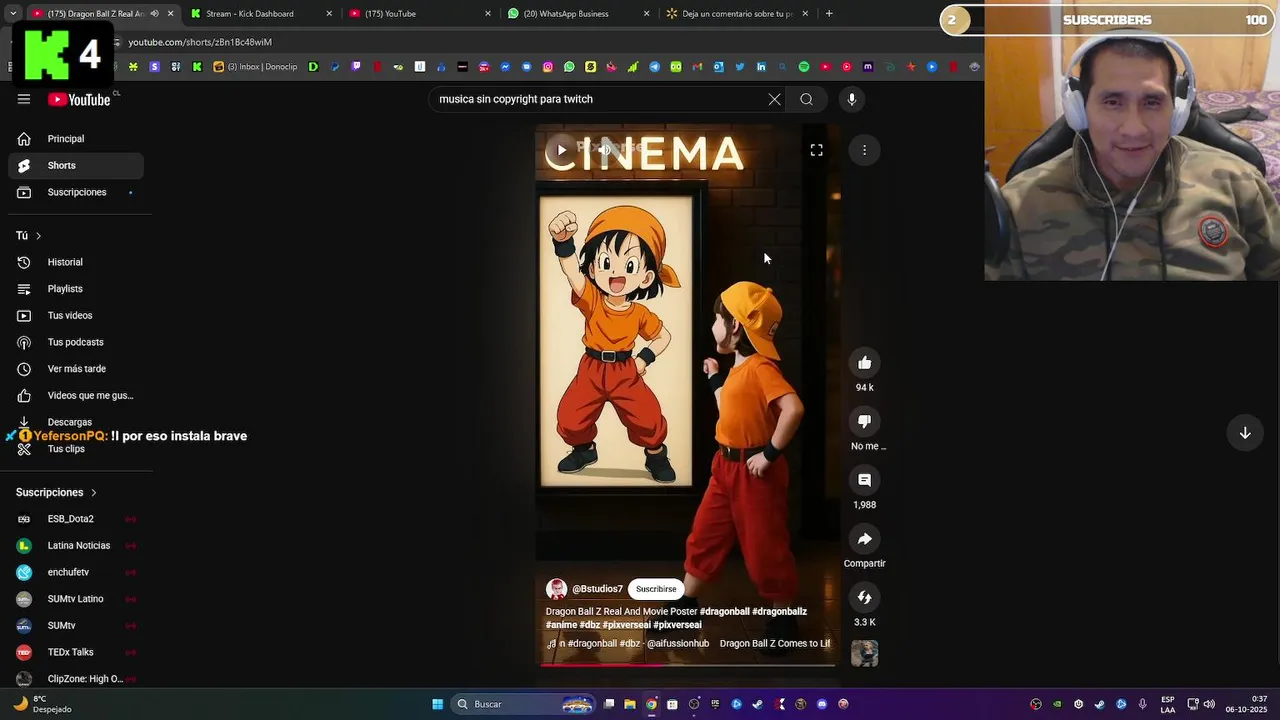Open Ver más tarde list
This screenshot has width=1280, height=720.
76,369
